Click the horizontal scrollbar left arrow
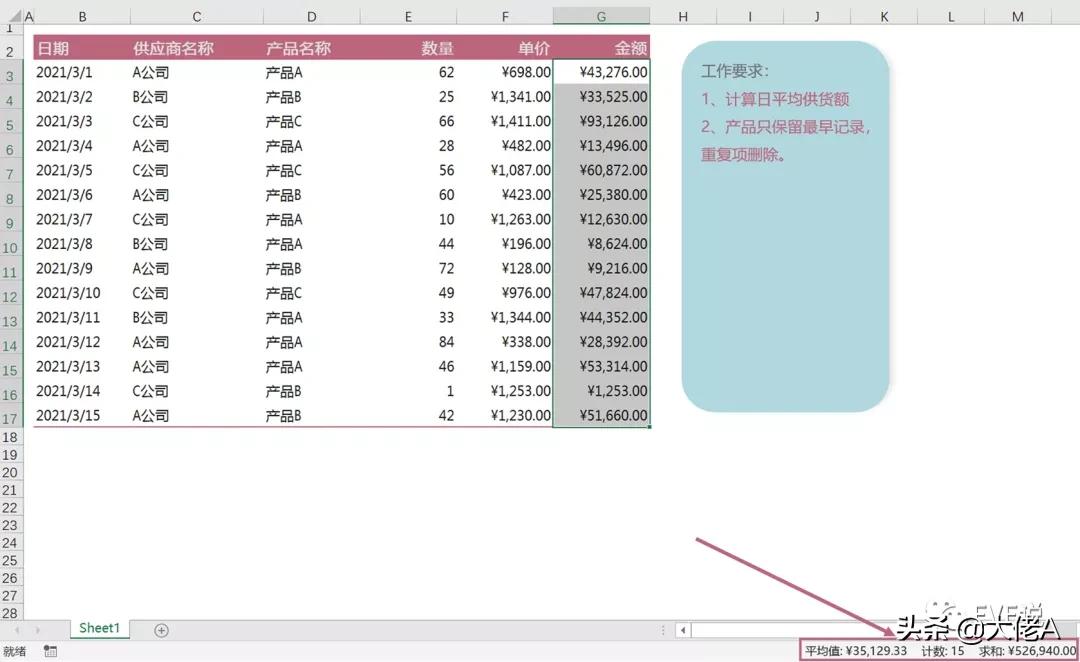 (683, 630)
